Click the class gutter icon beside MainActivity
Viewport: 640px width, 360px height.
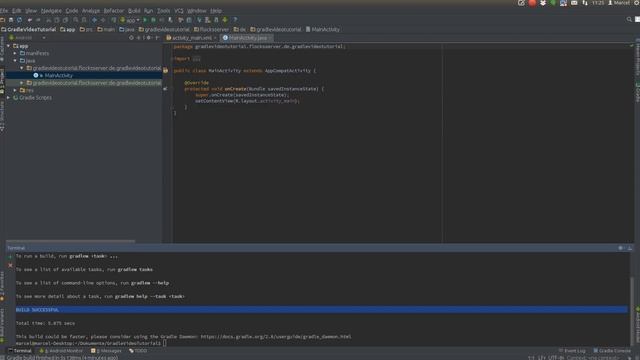[165, 71]
